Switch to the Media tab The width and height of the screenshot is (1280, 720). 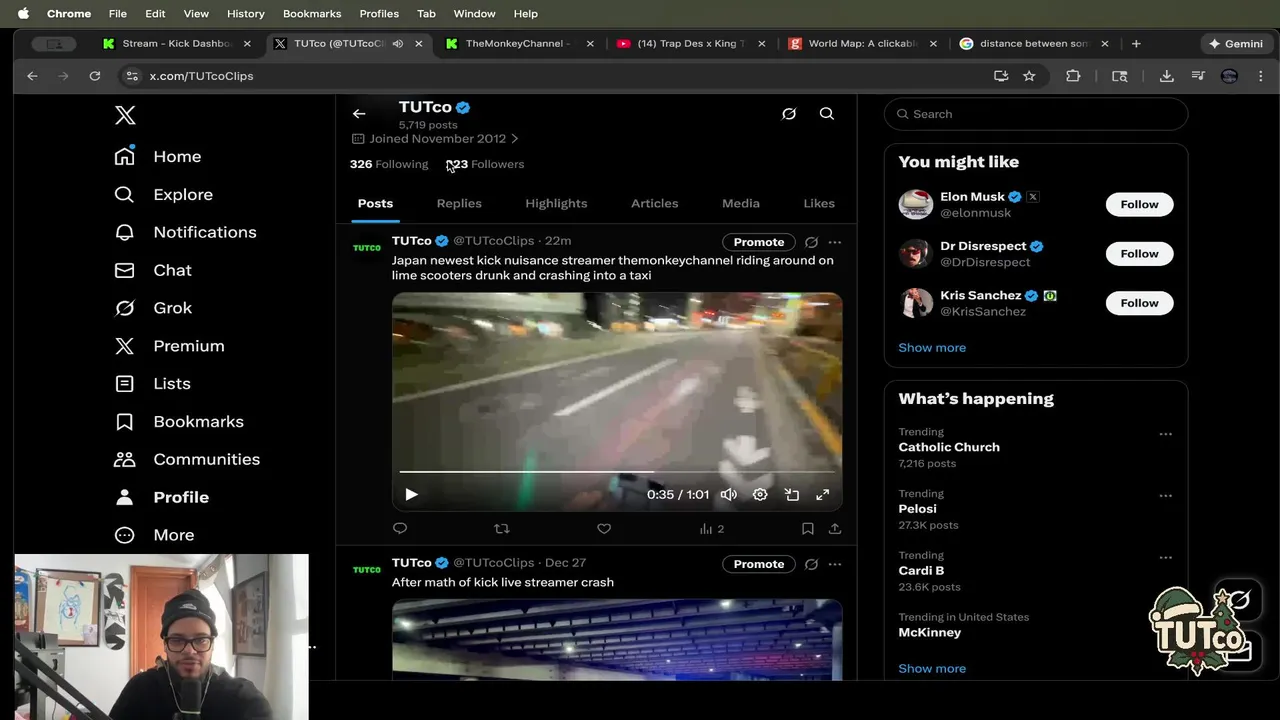pyautogui.click(x=741, y=203)
